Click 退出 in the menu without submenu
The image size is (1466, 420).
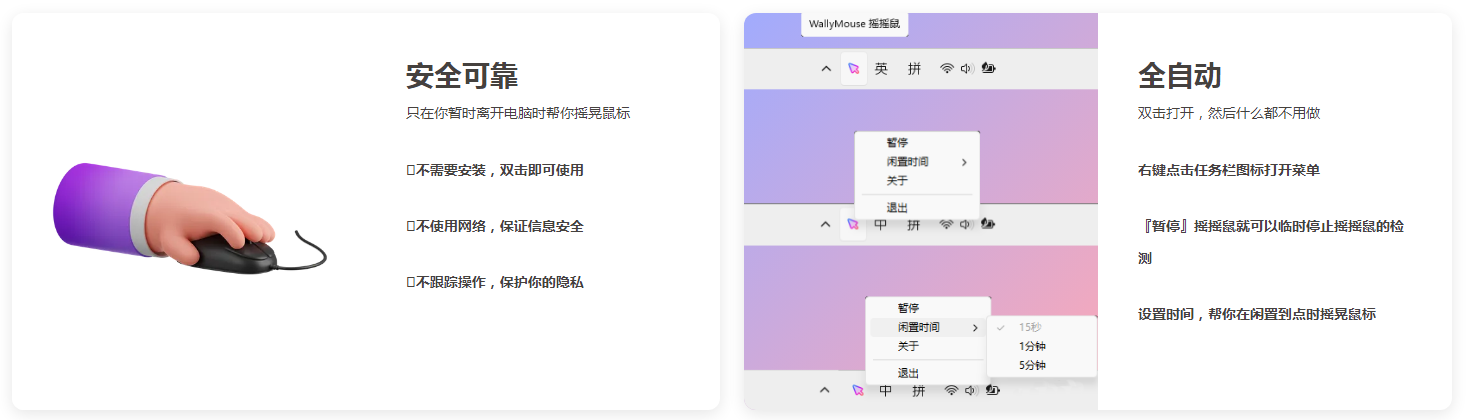(897, 208)
